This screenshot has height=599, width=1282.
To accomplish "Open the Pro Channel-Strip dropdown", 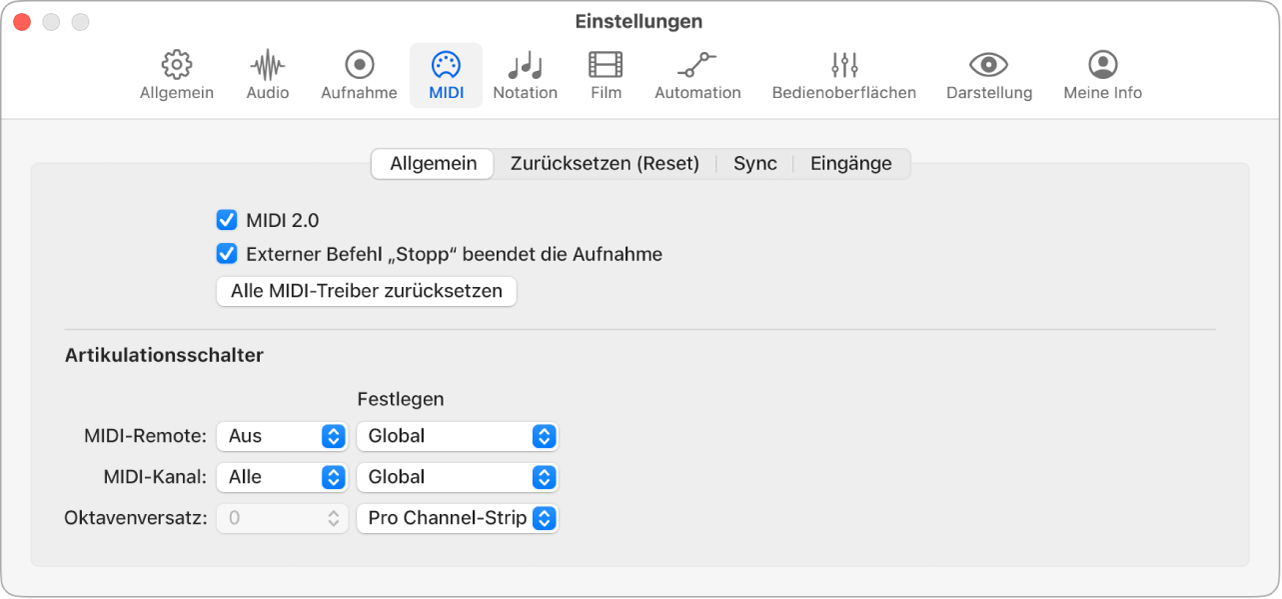I will 457,518.
